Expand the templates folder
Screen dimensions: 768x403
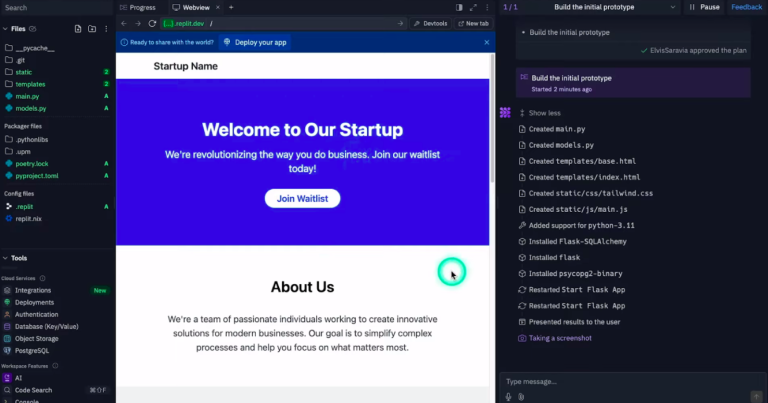click(30, 84)
